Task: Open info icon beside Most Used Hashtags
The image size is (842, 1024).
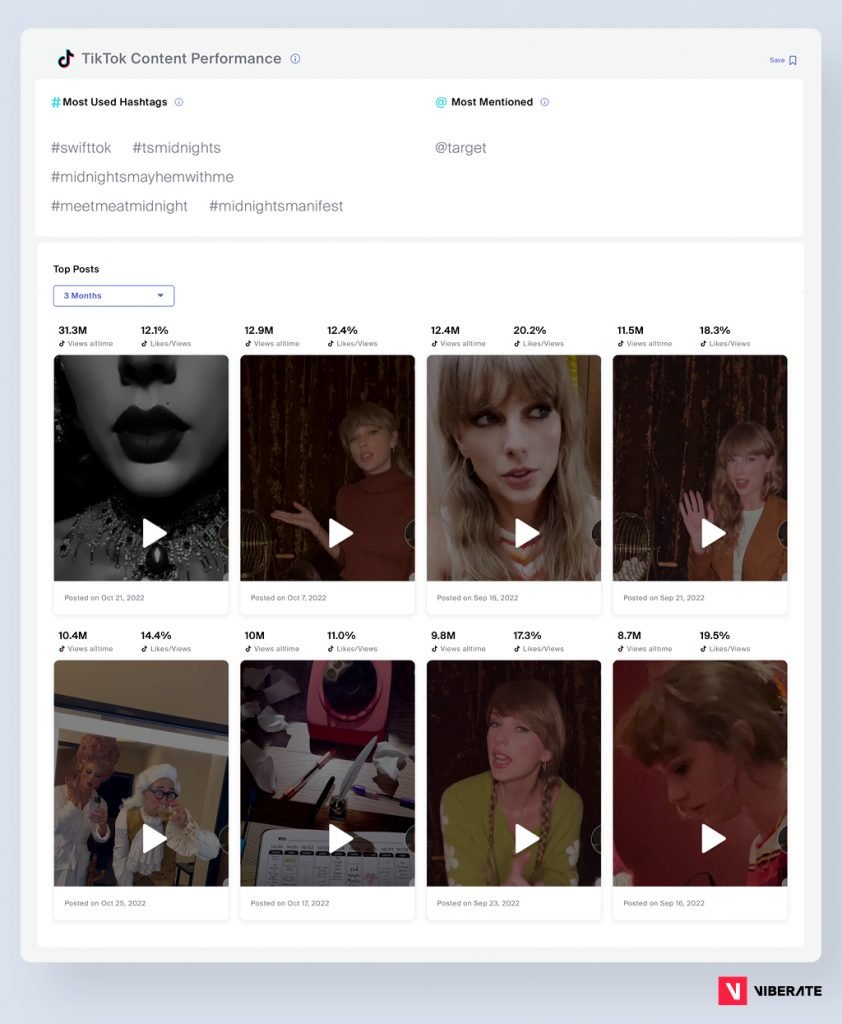Action: click(x=179, y=102)
